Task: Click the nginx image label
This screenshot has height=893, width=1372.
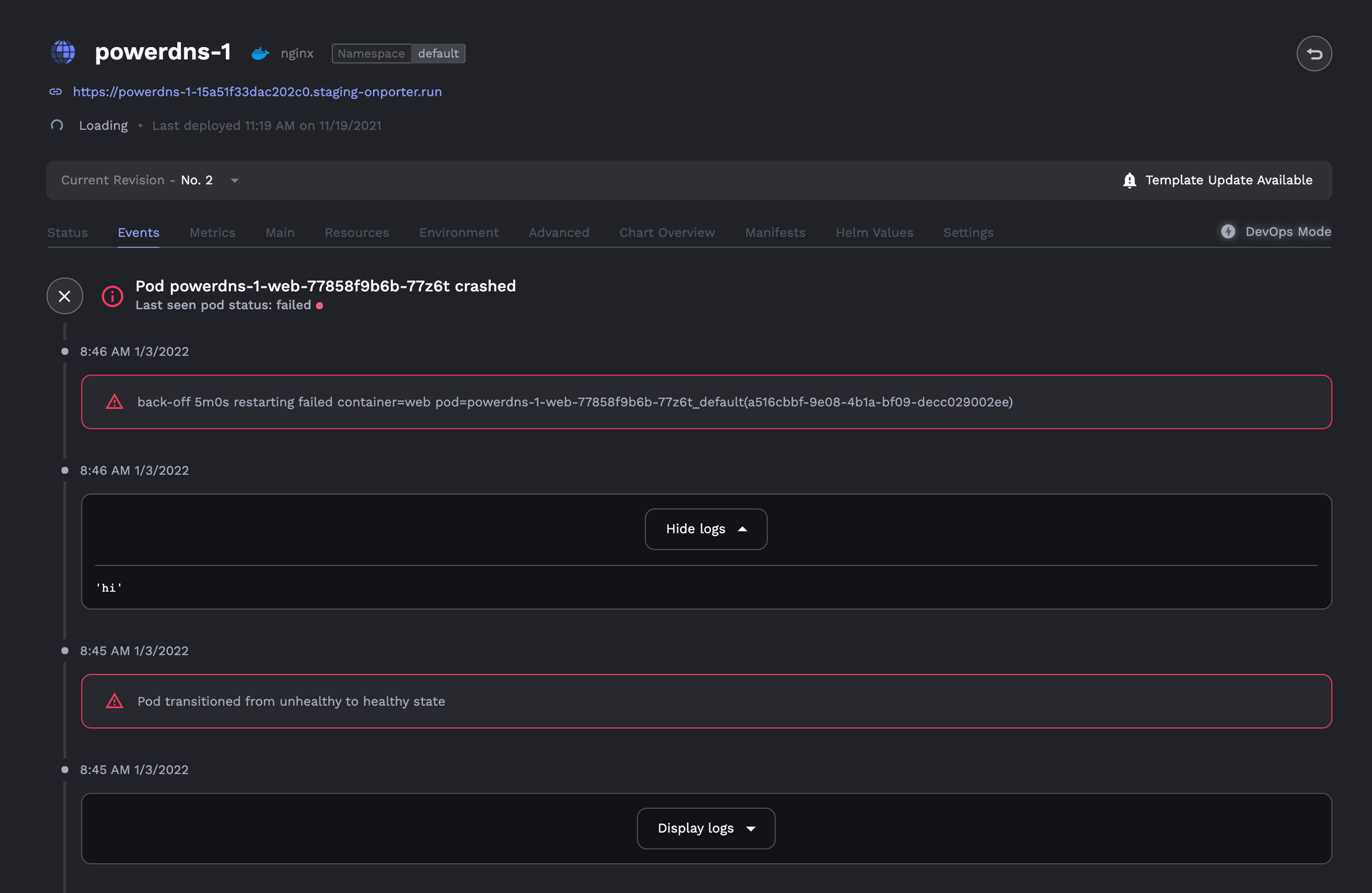Action: point(297,53)
